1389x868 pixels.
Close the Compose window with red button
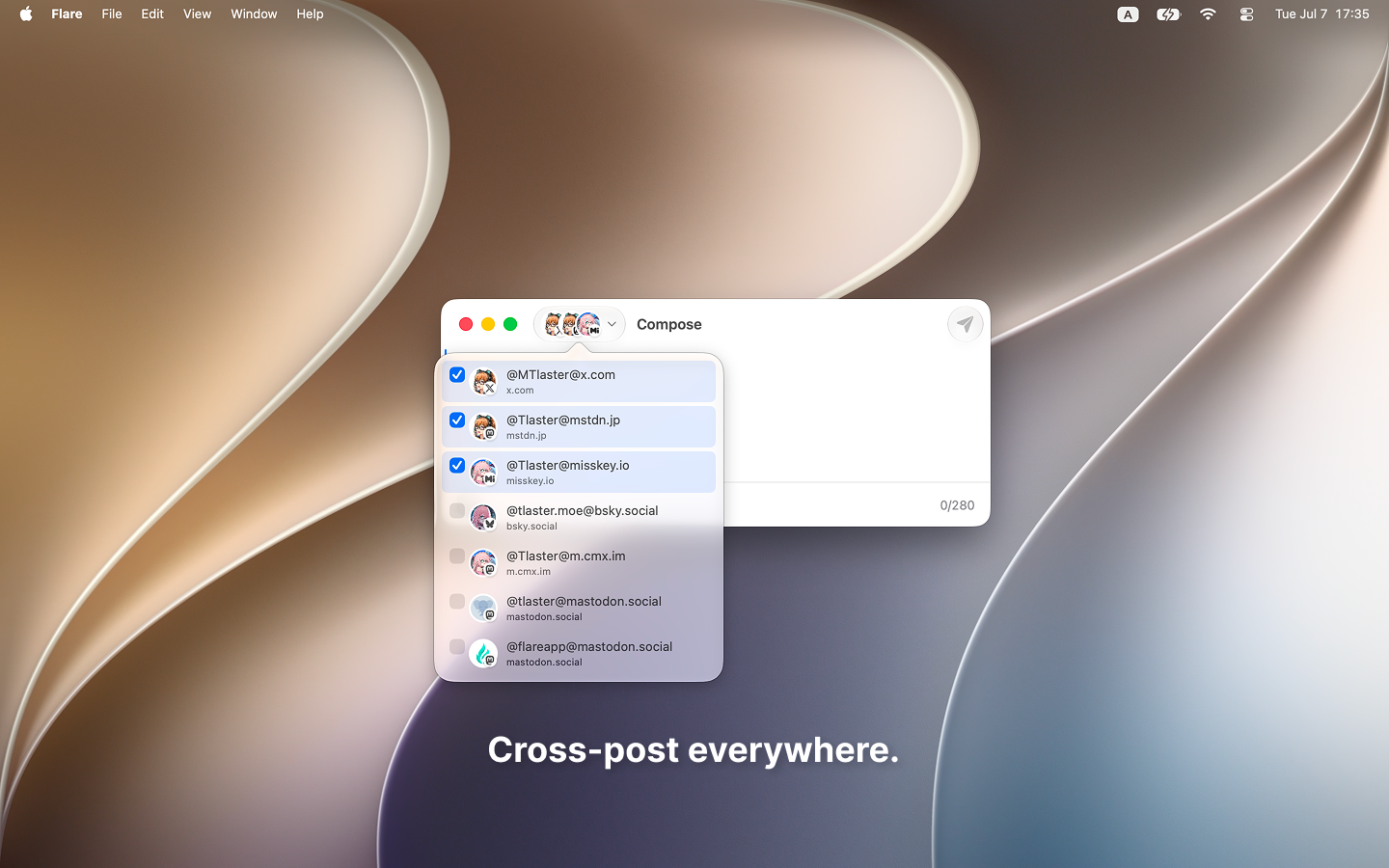(466, 324)
